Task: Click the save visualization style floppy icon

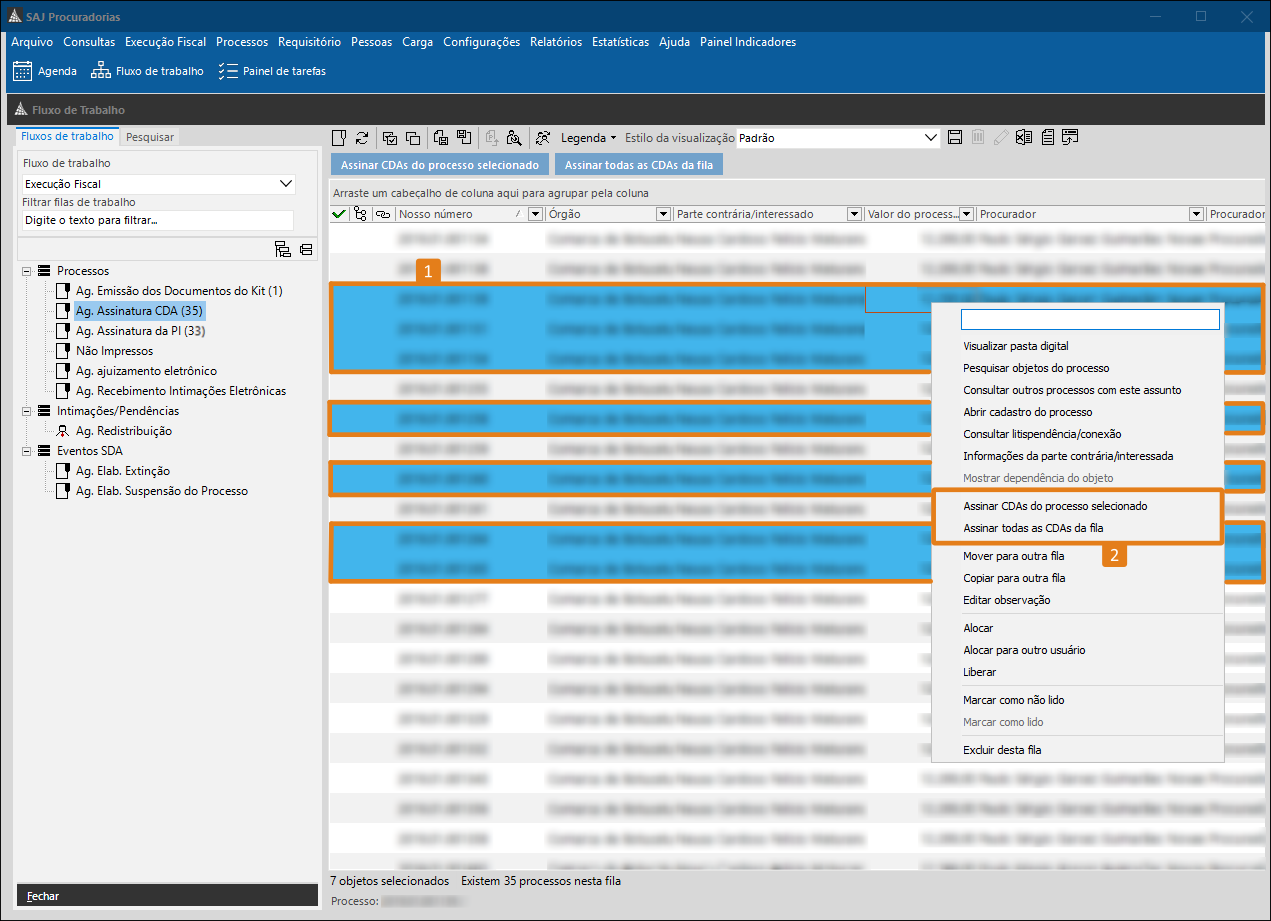Action: pyautogui.click(x=955, y=138)
